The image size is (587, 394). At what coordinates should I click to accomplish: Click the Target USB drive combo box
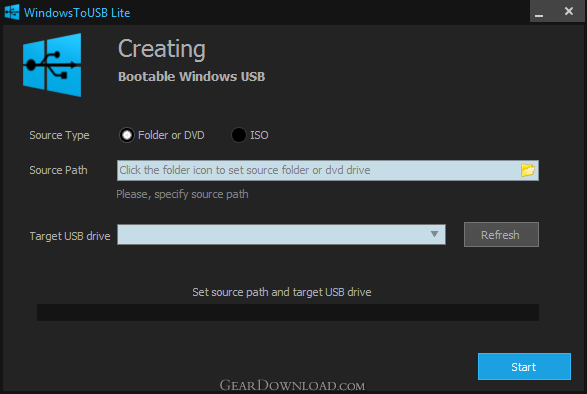(281, 234)
